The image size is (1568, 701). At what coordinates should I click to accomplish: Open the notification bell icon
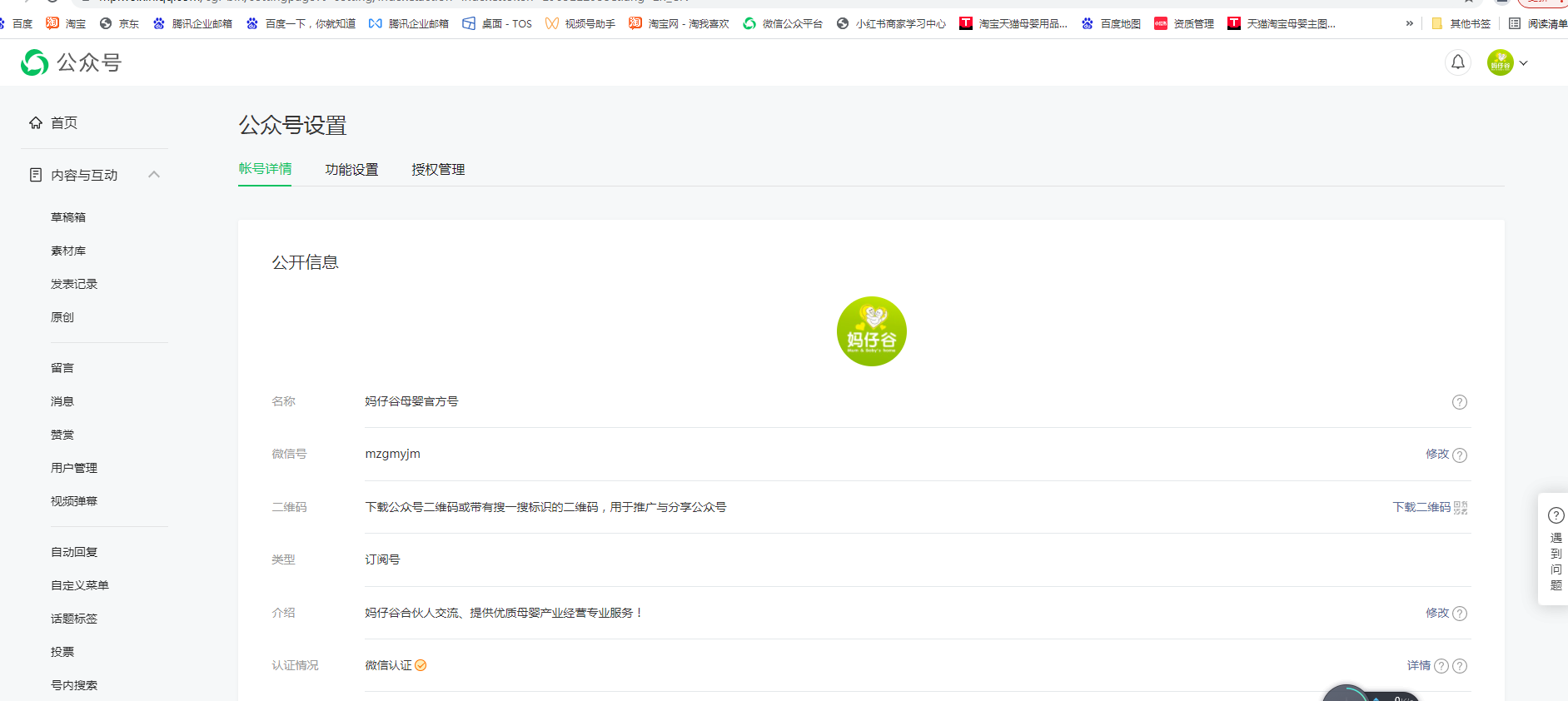1458,62
